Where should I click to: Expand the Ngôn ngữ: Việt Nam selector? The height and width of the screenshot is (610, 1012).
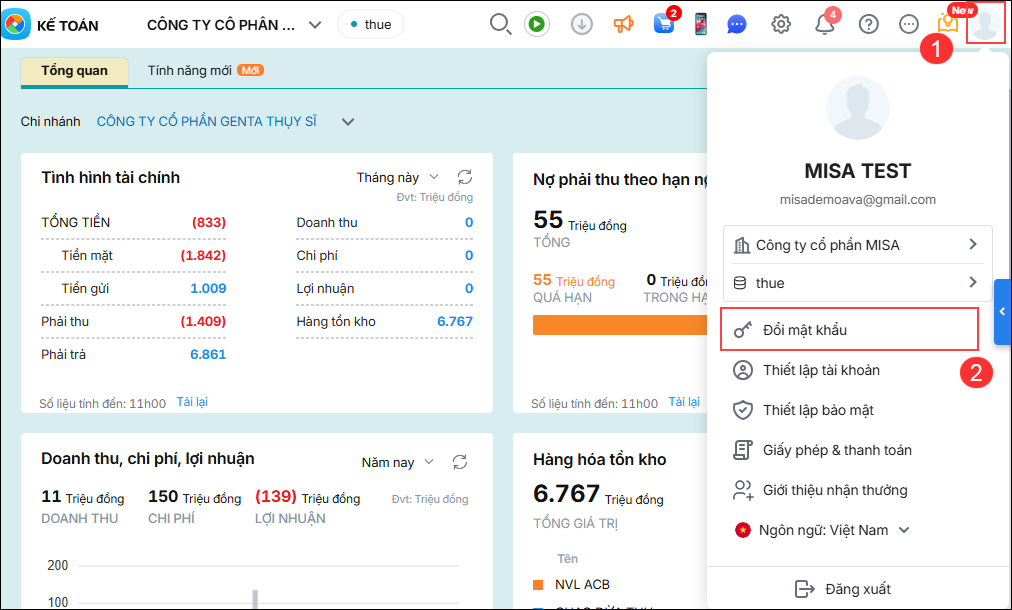[822, 530]
